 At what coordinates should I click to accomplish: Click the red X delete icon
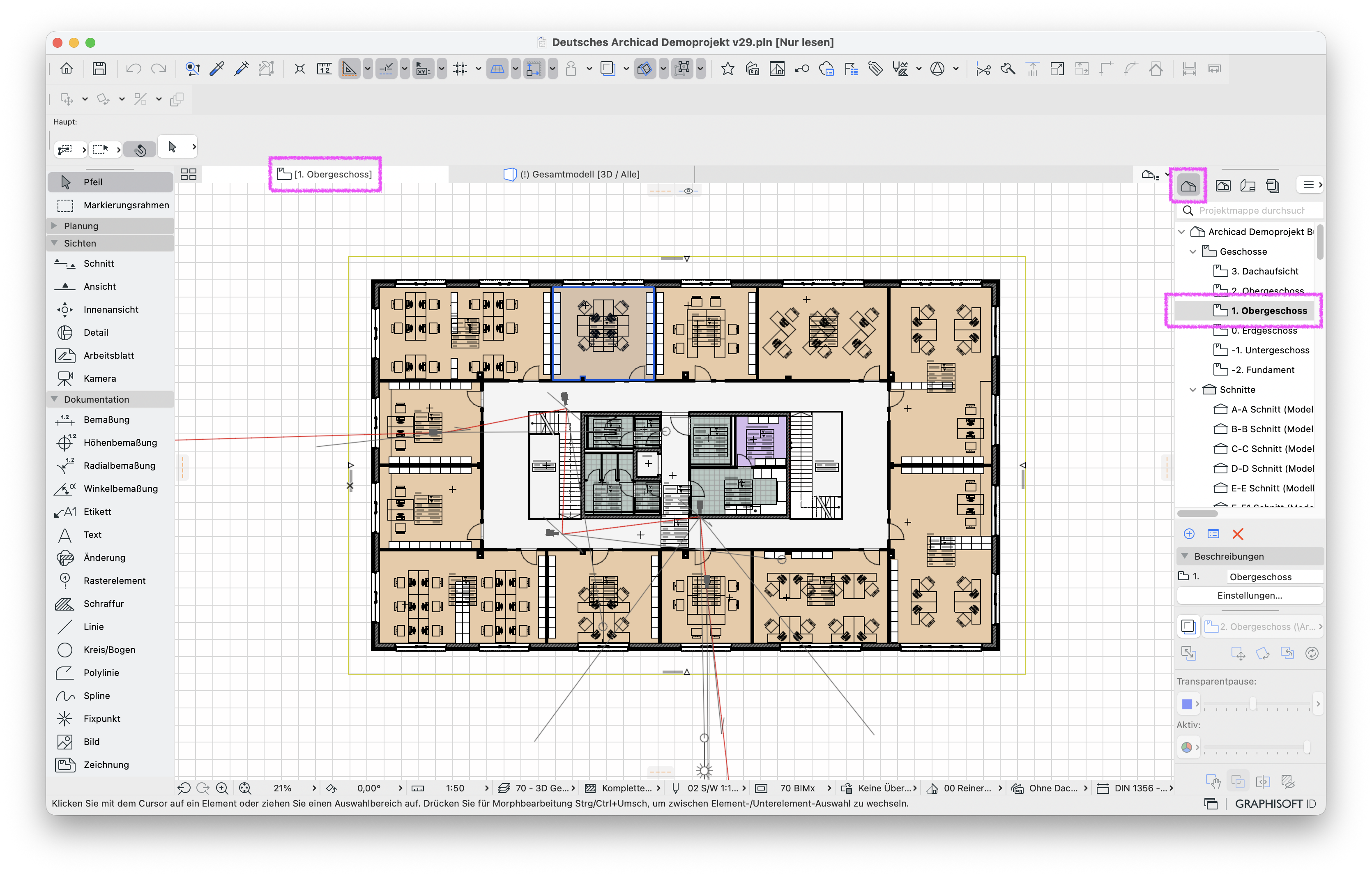coord(1238,534)
